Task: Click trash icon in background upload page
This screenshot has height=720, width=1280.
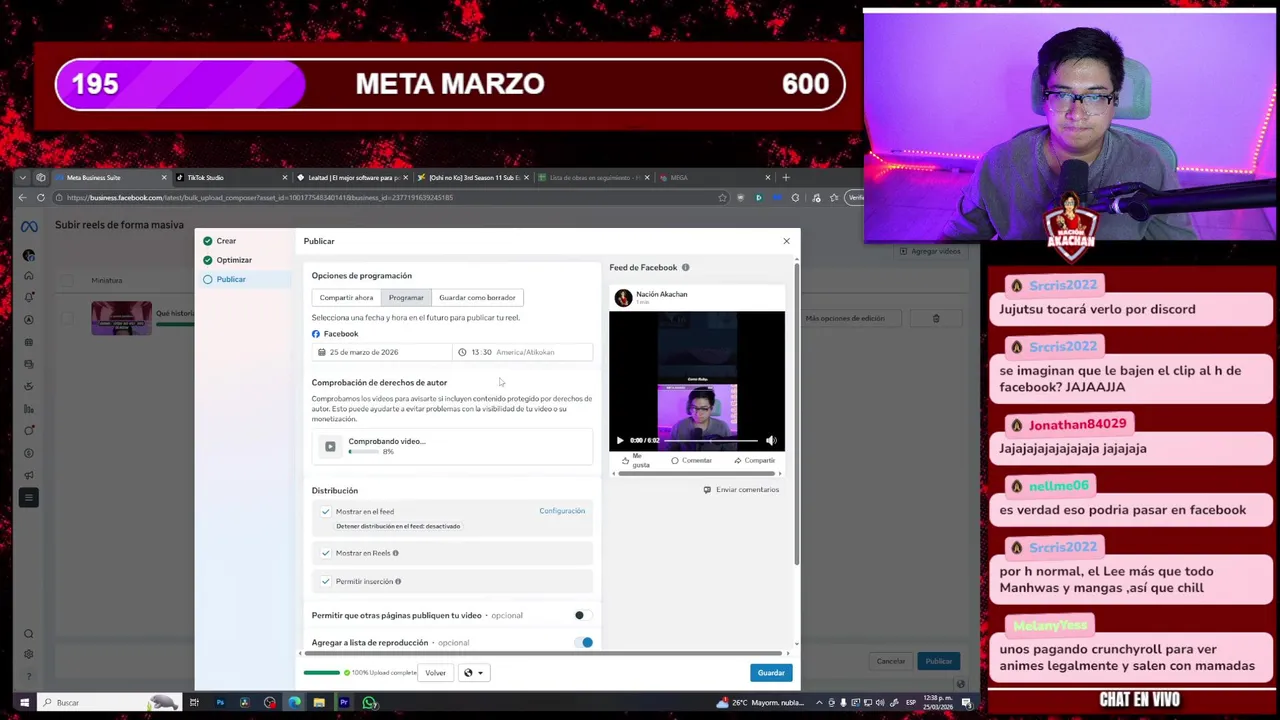Action: pos(936,318)
